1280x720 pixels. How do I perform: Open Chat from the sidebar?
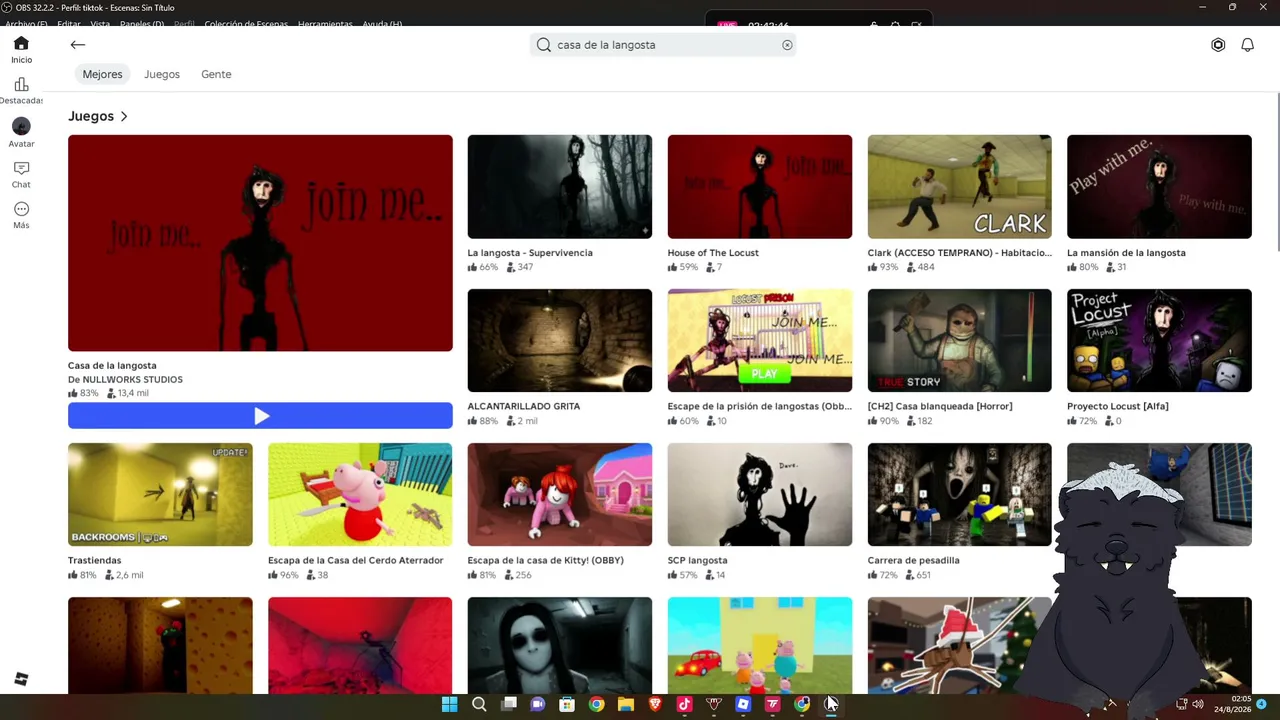click(21, 174)
